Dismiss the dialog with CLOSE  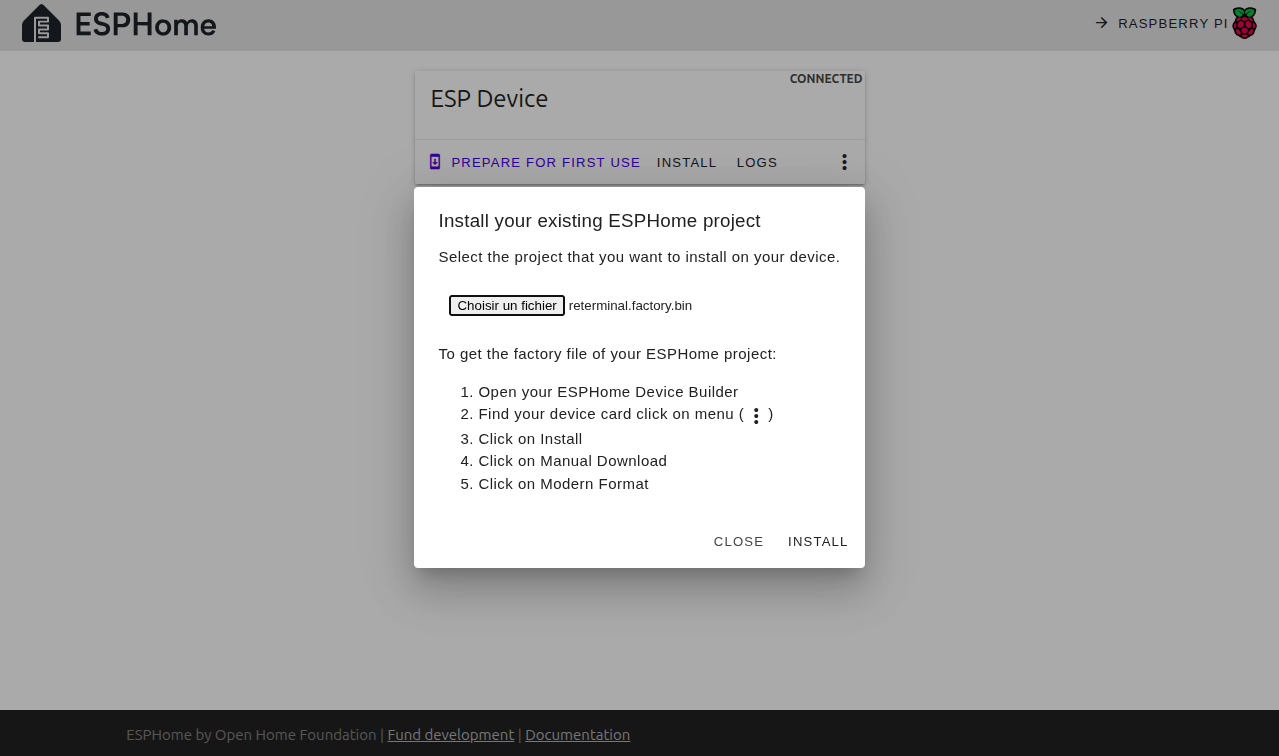[x=738, y=541]
